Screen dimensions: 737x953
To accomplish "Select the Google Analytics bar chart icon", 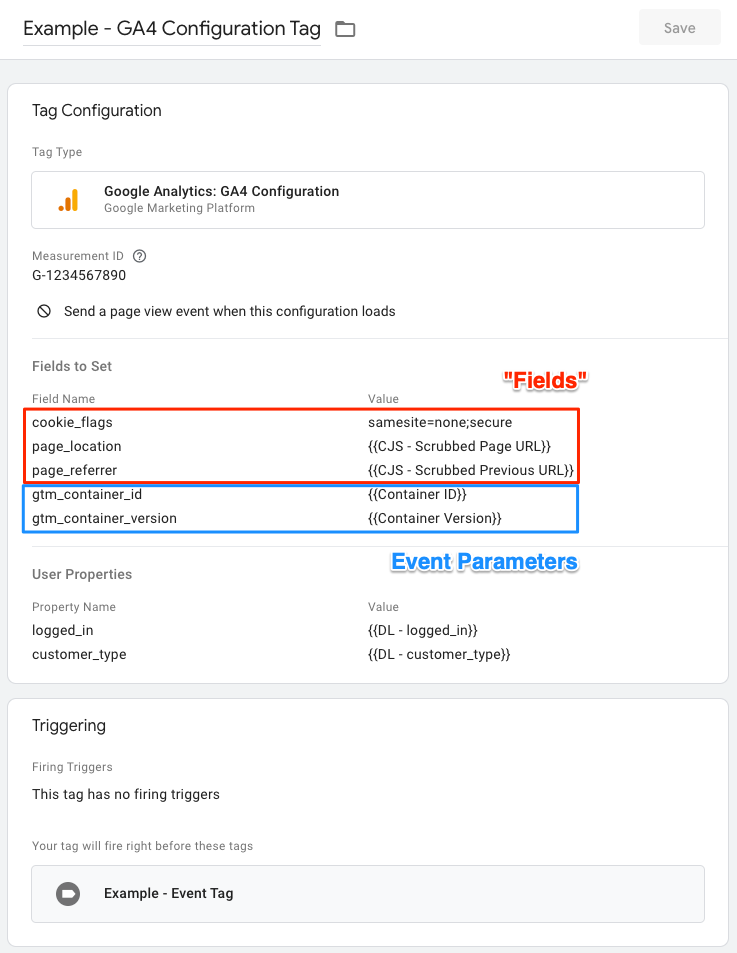I will tap(69, 200).
